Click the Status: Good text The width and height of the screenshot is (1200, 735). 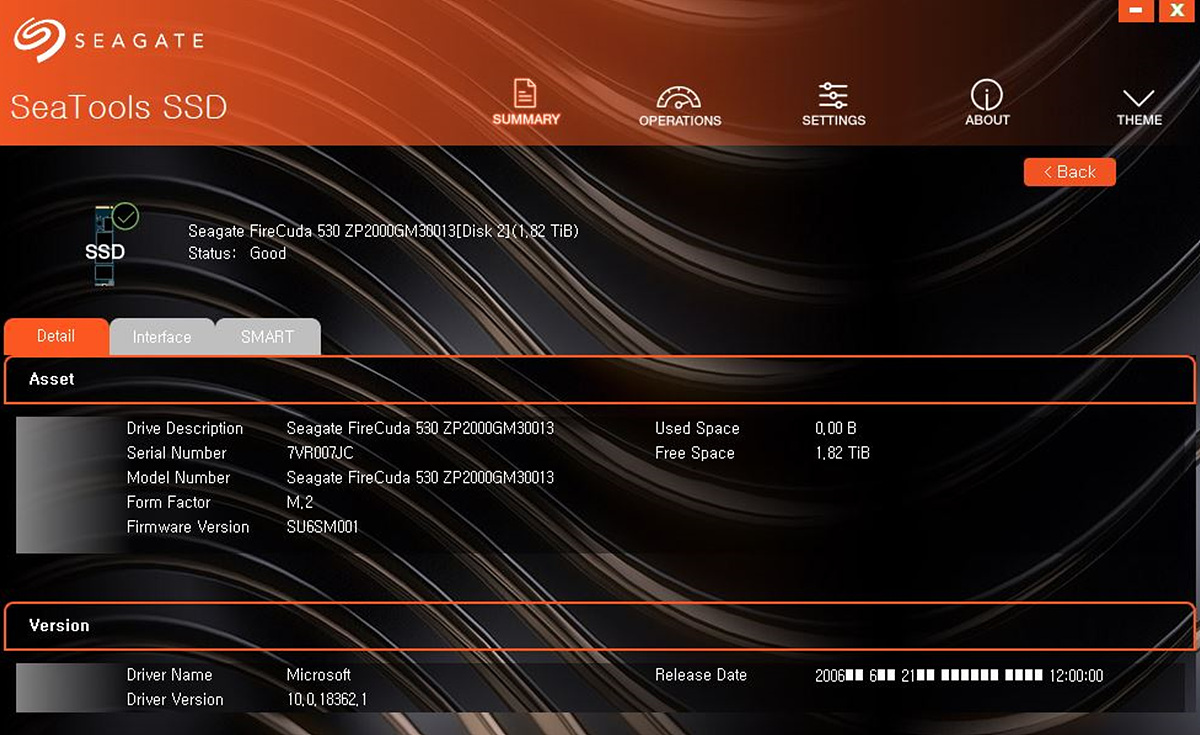point(237,254)
